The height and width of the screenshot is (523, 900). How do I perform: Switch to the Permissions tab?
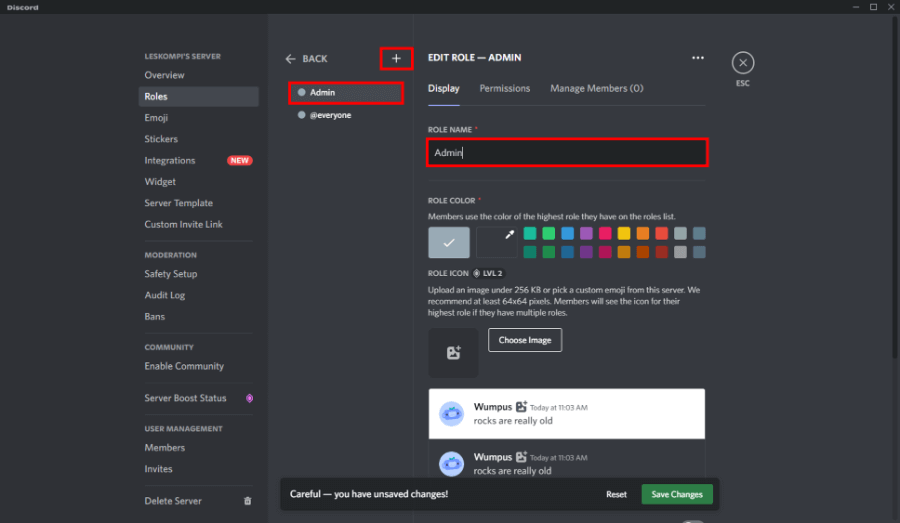pos(505,88)
